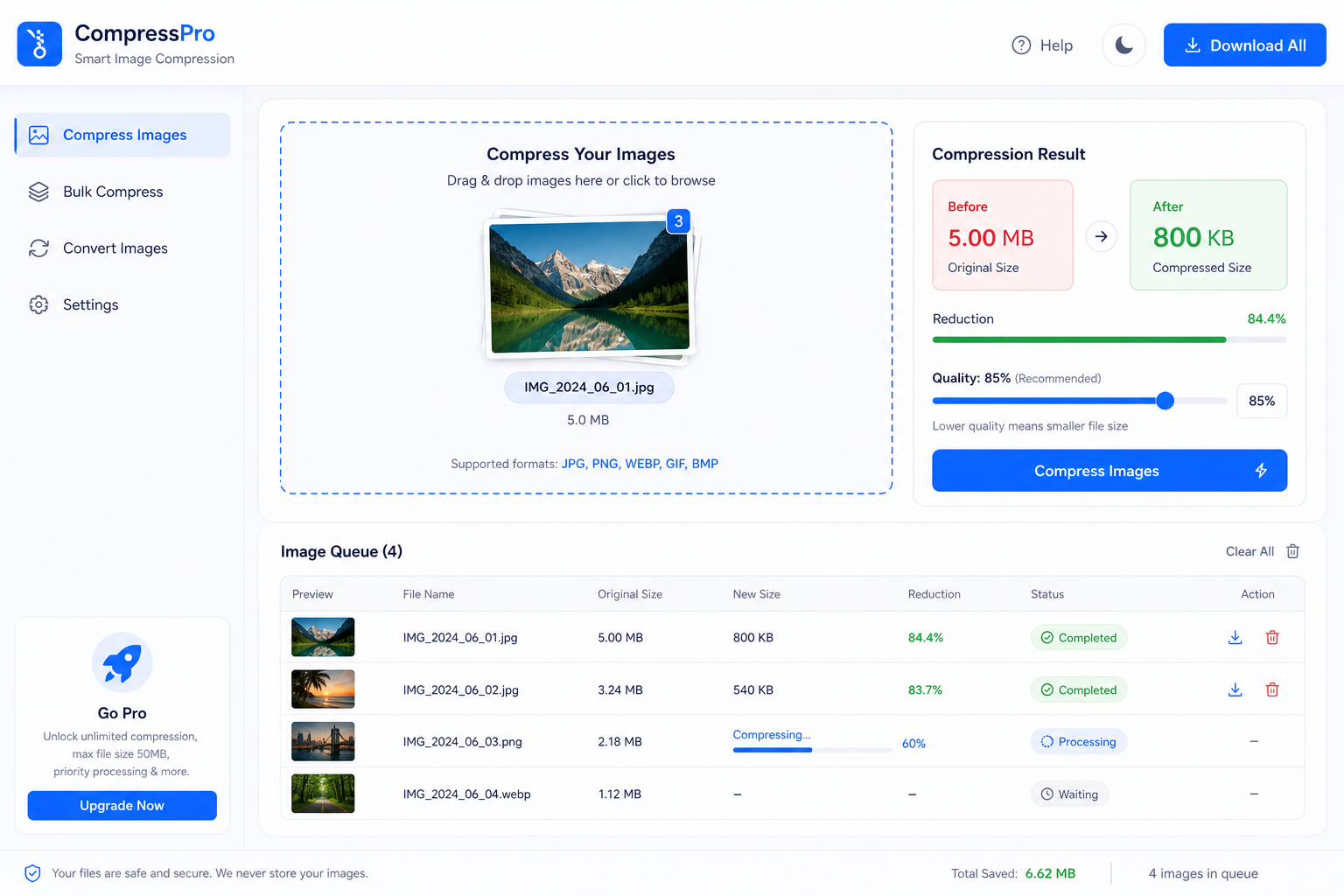
Task: Toggle dark mode with the moon icon
Action: [x=1124, y=45]
